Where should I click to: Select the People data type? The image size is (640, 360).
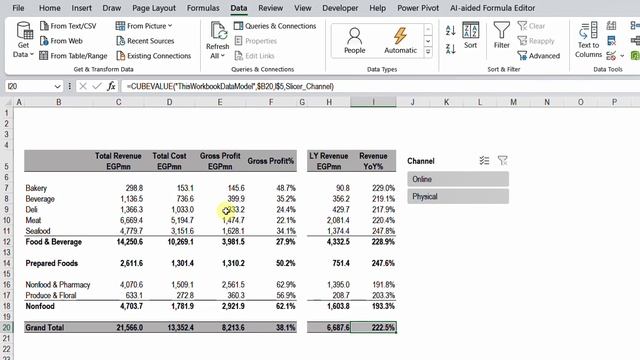point(354,40)
